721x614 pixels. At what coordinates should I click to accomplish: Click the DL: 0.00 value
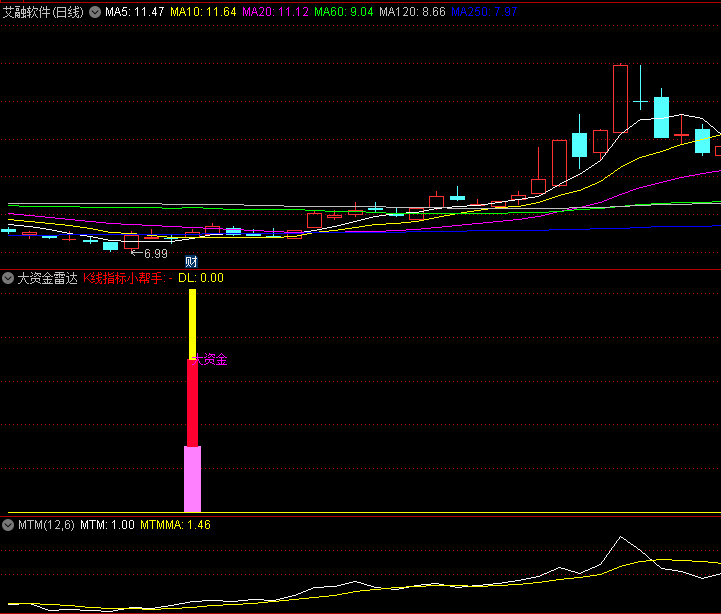(201, 278)
